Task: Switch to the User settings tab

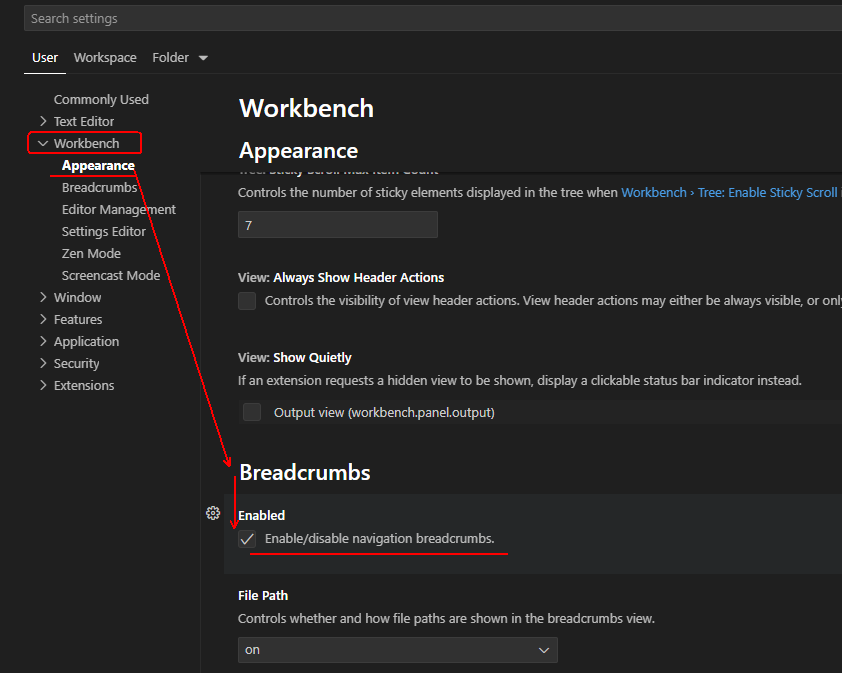Action: click(45, 57)
